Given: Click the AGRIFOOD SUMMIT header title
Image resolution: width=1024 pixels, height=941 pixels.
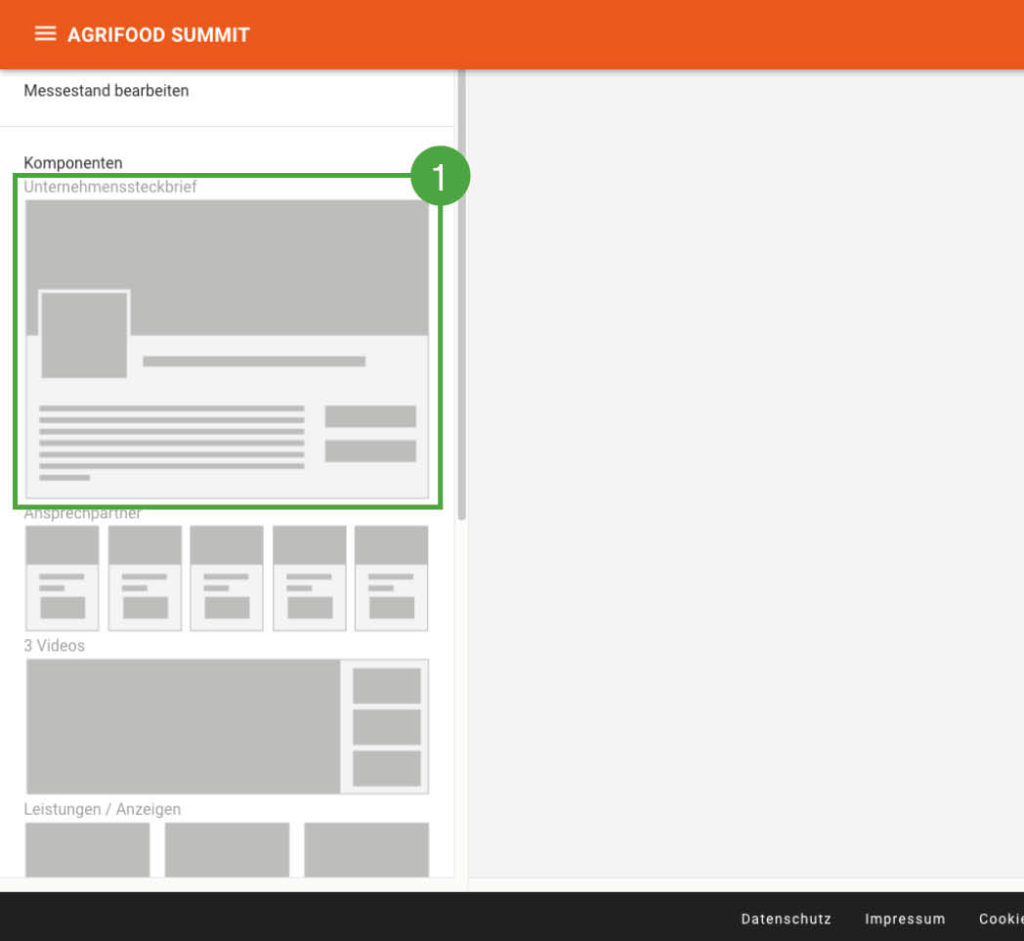Looking at the screenshot, I should coord(158,35).
